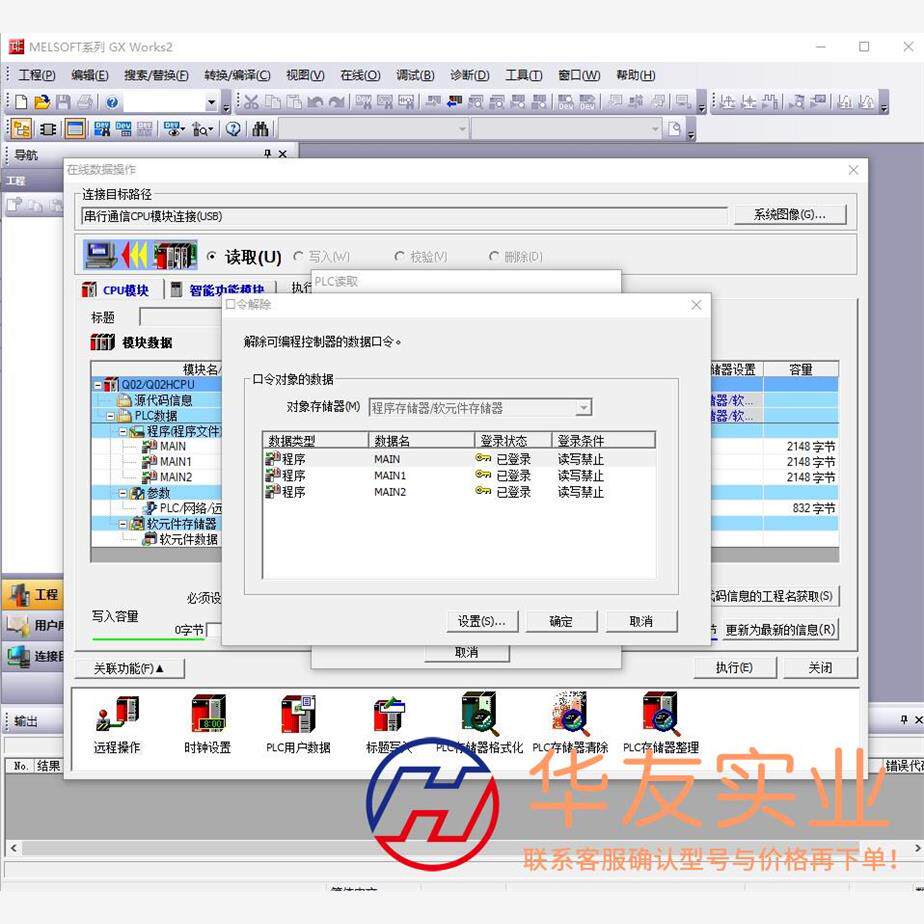The height and width of the screenshot is (924, 924).
Task: Click the key icon in MAIN1 row
Action: (x=483, y=474)
